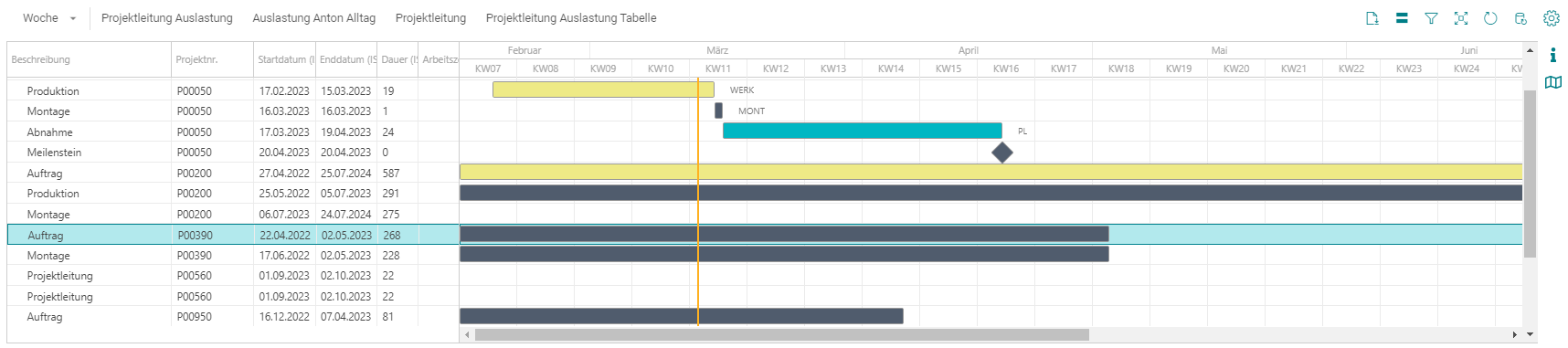Click the April month header
1568x348 pixels.
[969, 50]
